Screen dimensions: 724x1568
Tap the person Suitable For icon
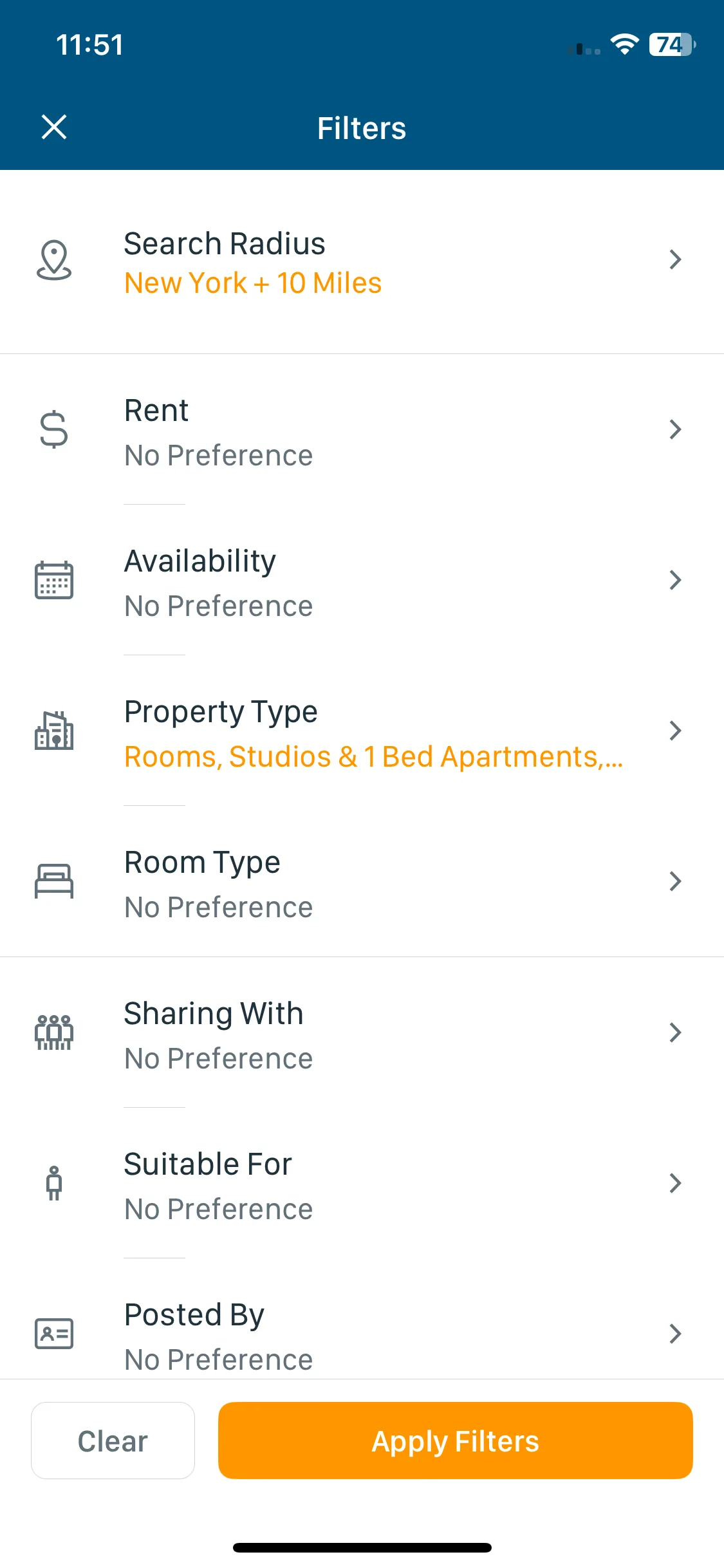[x=54, y=1183]
